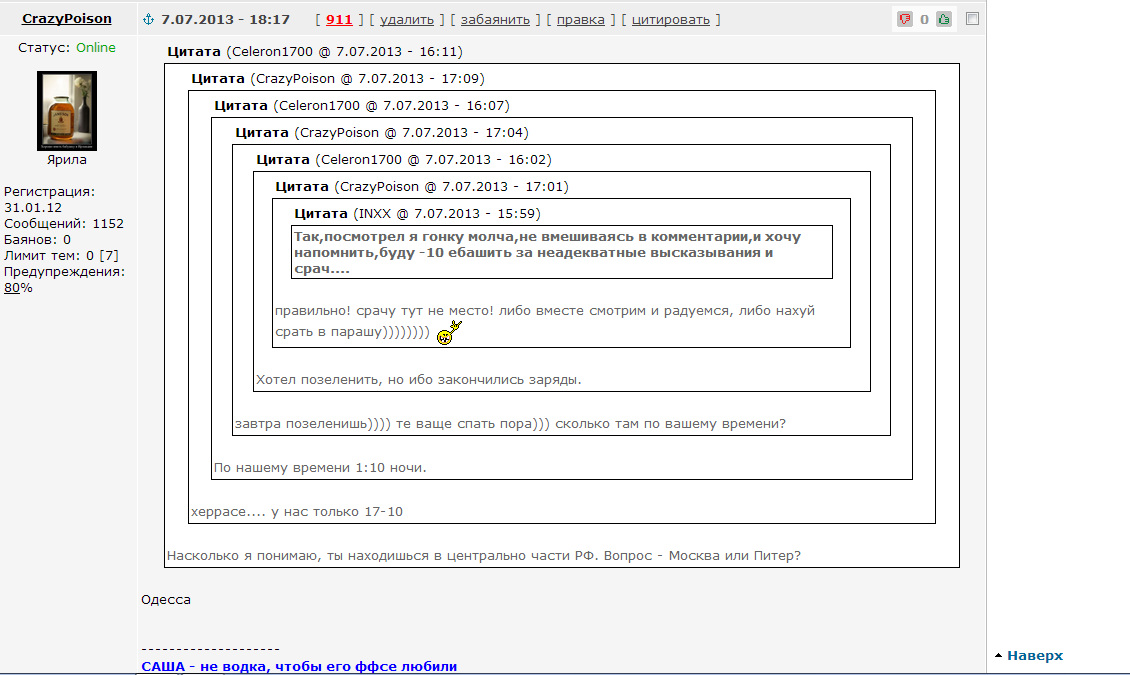The width and height of the screenshot is (1130, 675).
Task: Downvote the post with red thumbs-down icon
Action: 904,19
